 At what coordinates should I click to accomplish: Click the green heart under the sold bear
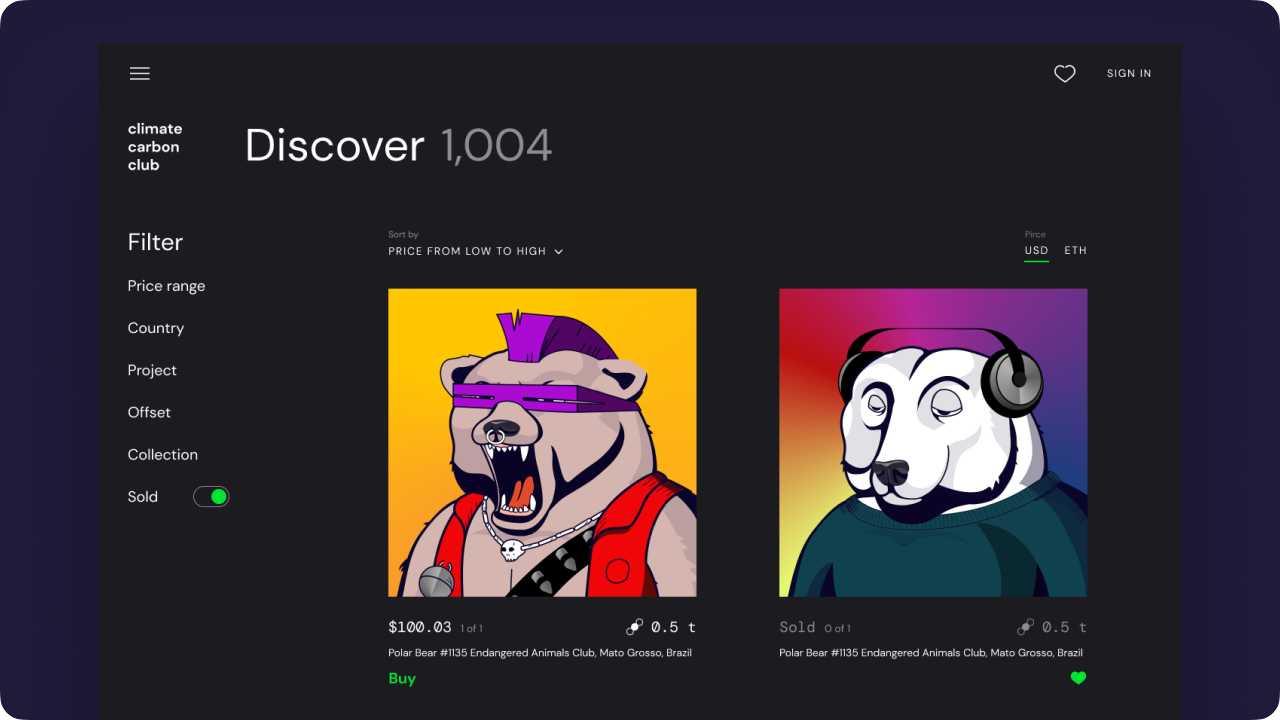(1078, 678)
